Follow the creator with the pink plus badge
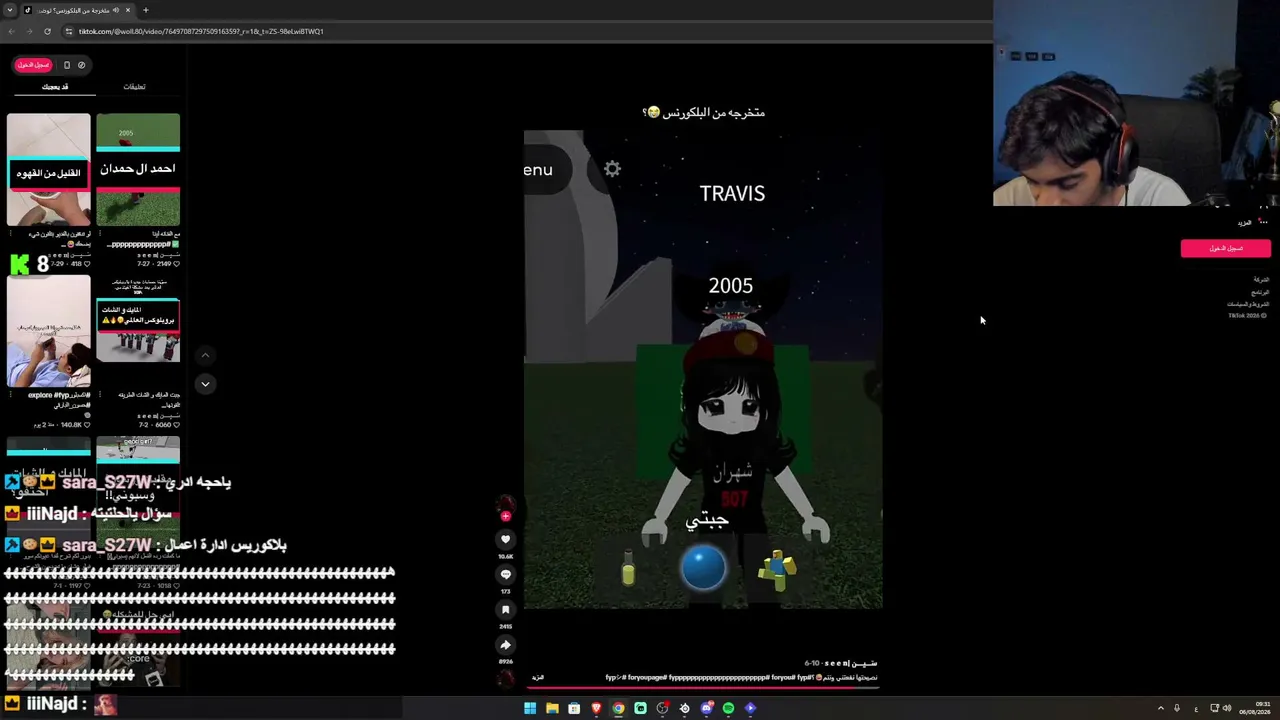Viewport: 1280px width, 720px height. coord(505,516)
